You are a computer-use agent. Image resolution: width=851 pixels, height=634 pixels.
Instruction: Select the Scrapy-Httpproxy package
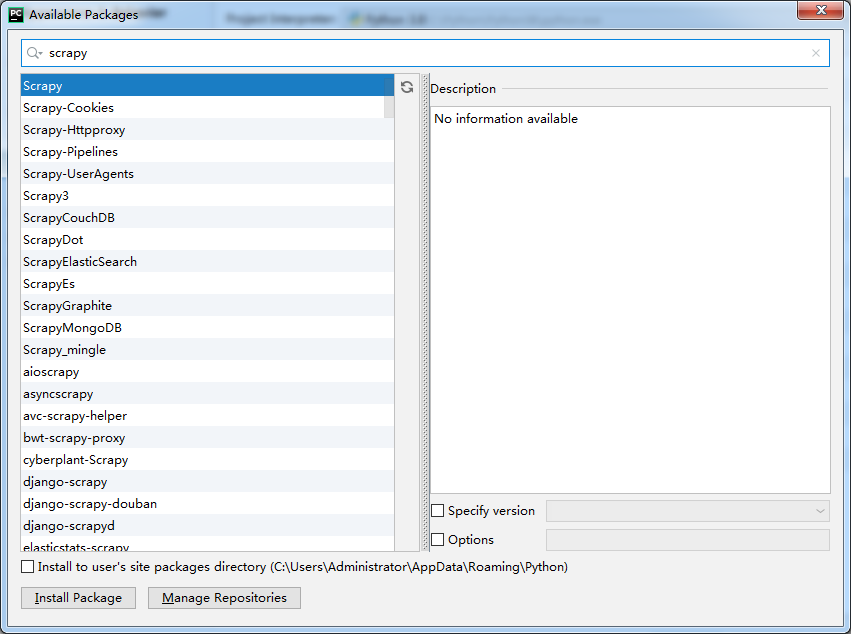207,130
